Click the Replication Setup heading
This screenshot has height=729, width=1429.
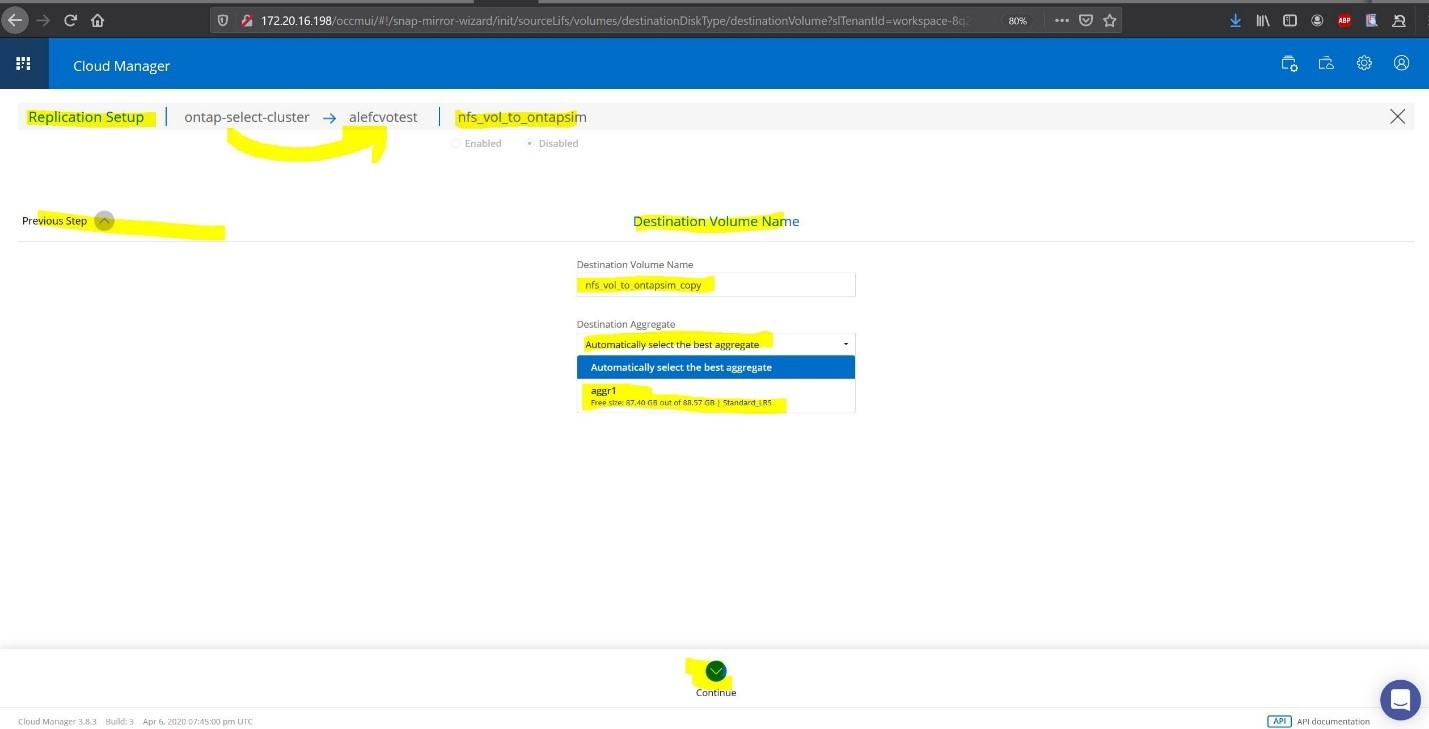tap(86, 117)
